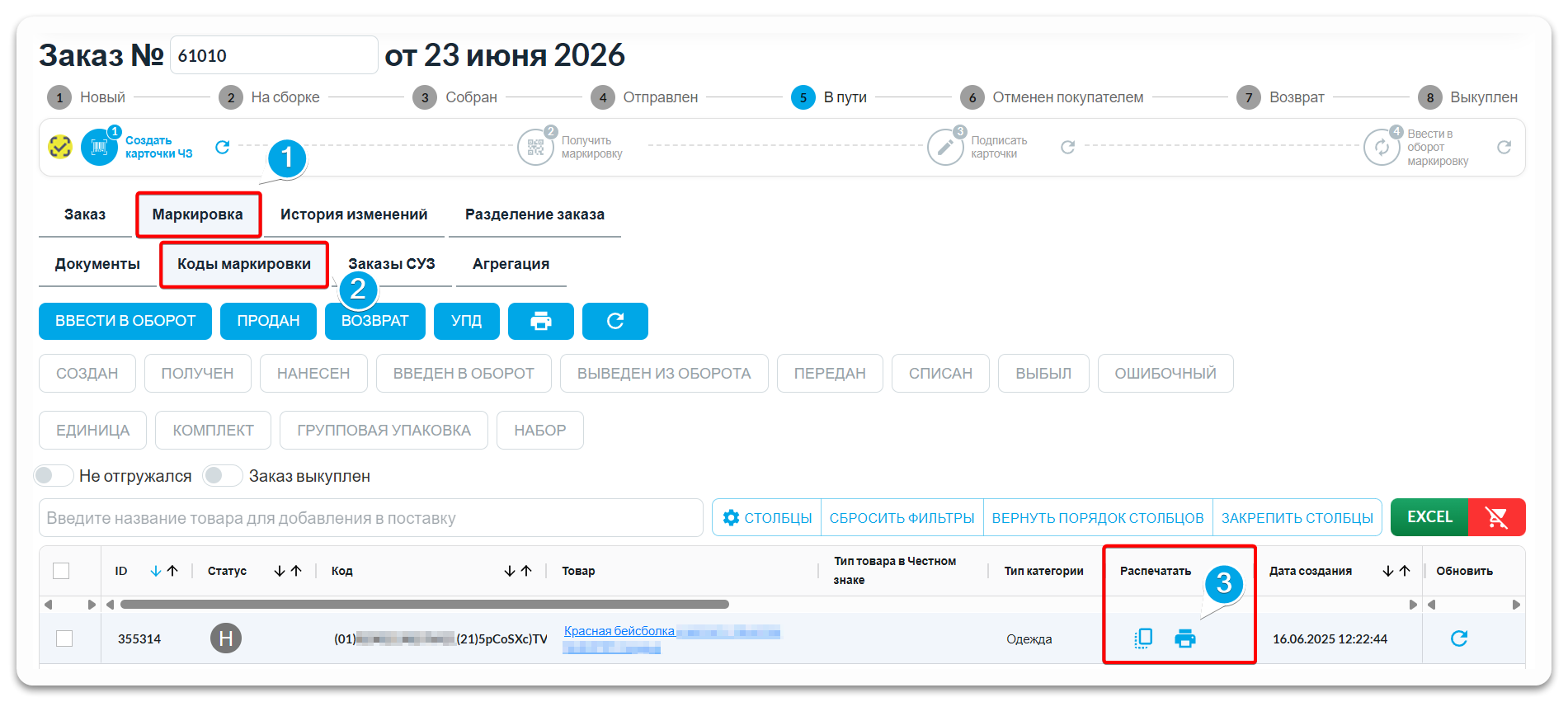Viewport: 1568px width, 702px height.
Task: Sort Код column descending
Action: tap(510, 571)
